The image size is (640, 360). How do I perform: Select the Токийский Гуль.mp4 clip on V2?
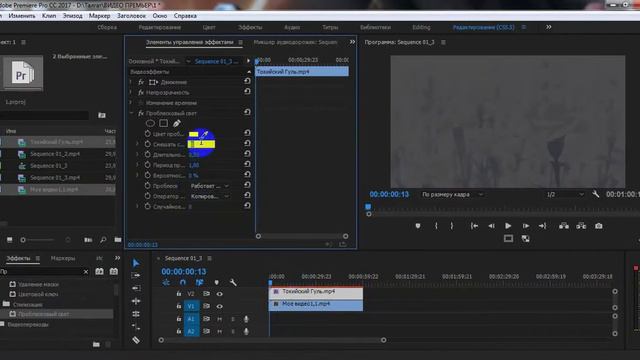pyautogui.click(x=316, y=292)
